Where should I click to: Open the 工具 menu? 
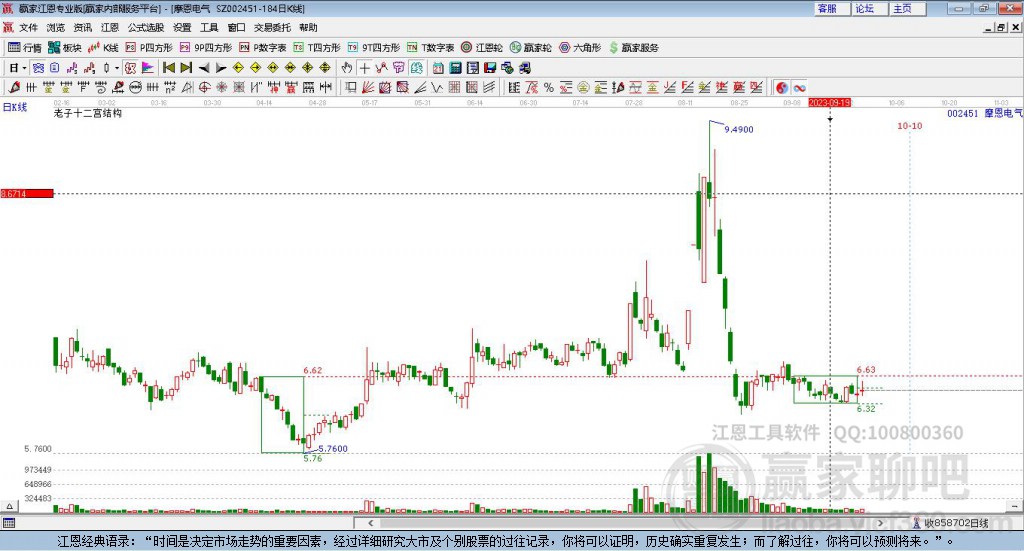[209, 27]
